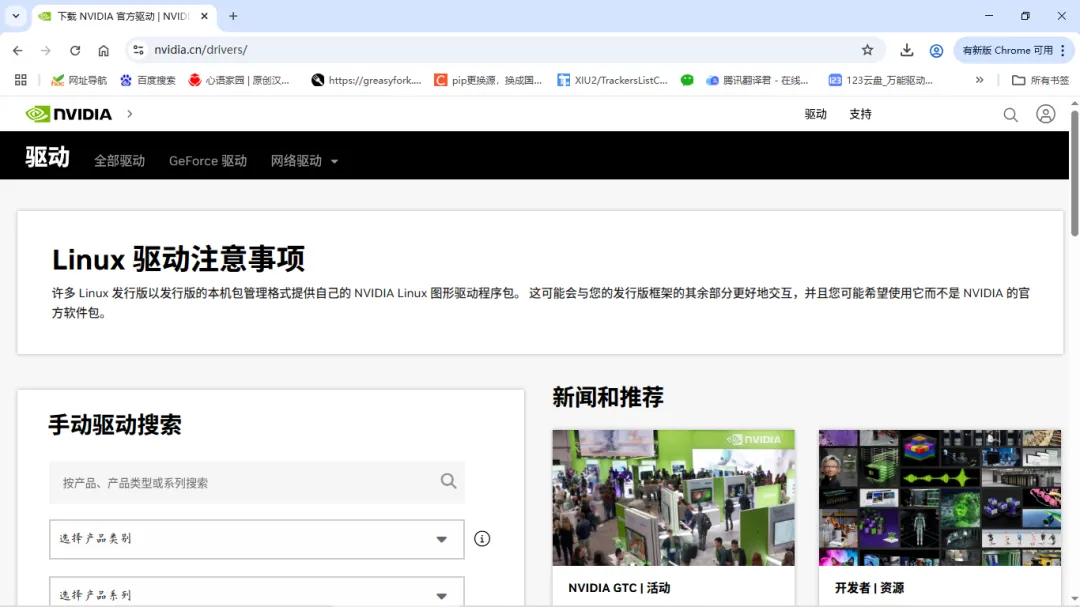Open the browser home page
This screenshot has height=607, width=1080.
103,50
